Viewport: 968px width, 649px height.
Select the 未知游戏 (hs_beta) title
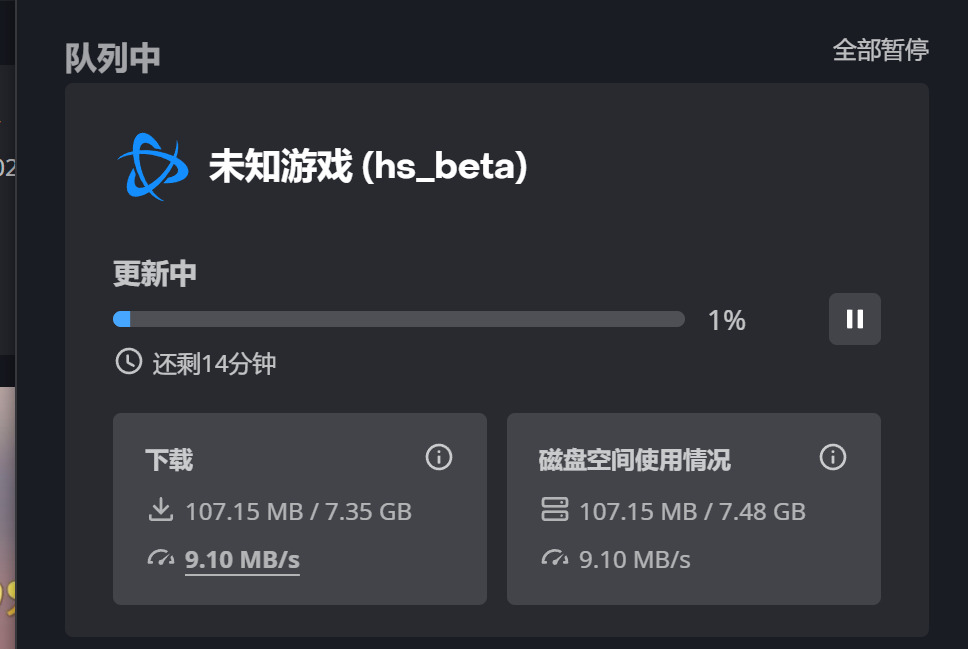pos(369,166)
